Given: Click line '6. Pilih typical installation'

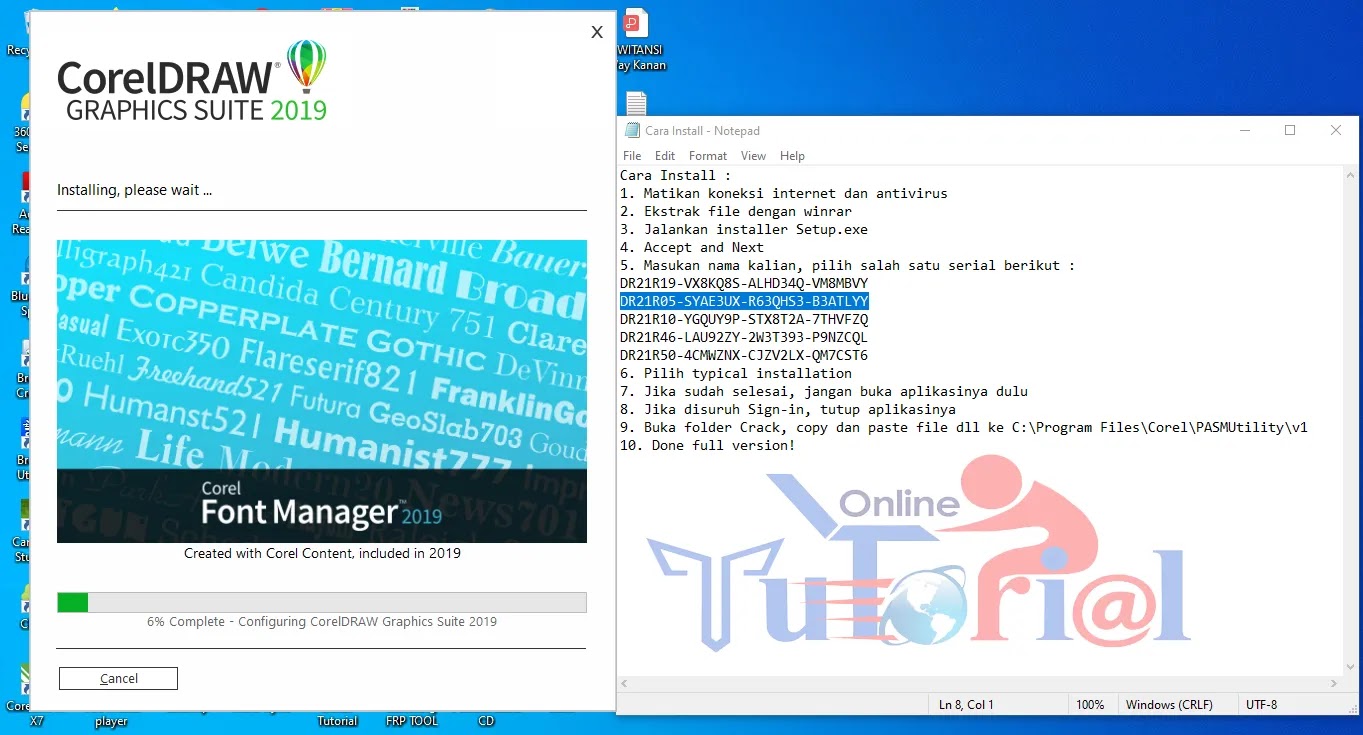Looking at the screenshot, I should 736,373.
